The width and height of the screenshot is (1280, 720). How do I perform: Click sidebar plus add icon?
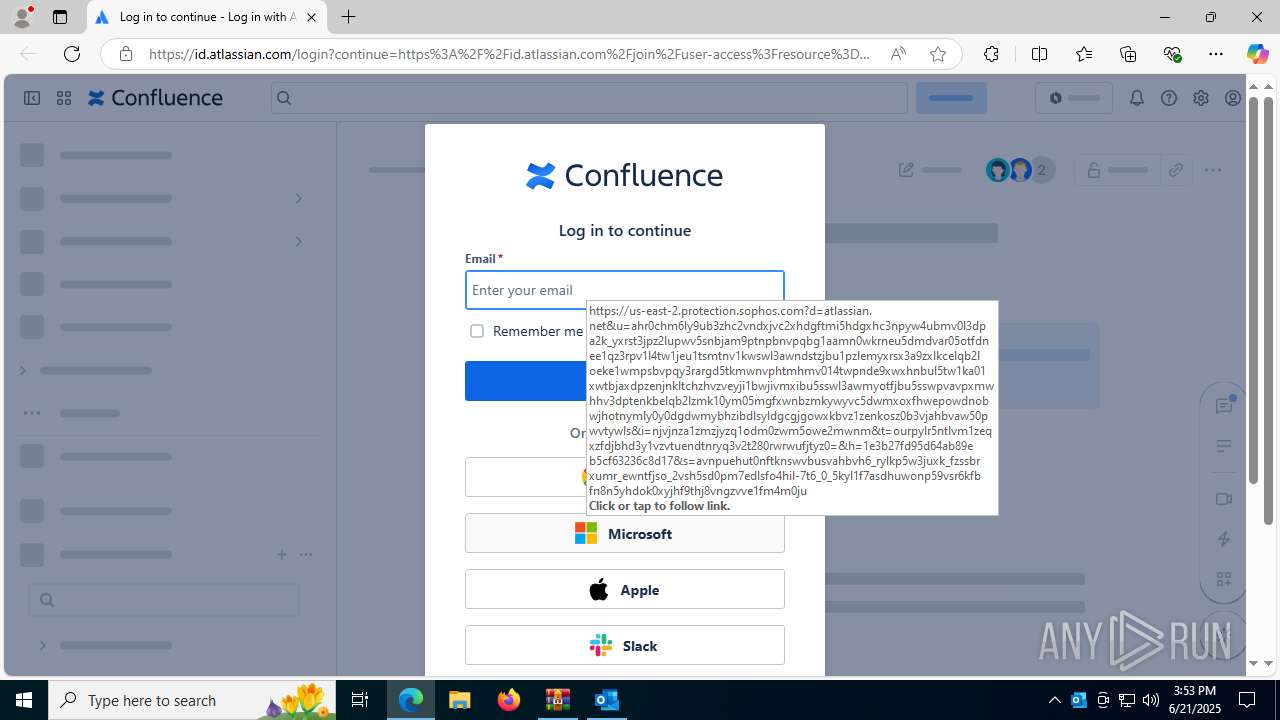282,554
